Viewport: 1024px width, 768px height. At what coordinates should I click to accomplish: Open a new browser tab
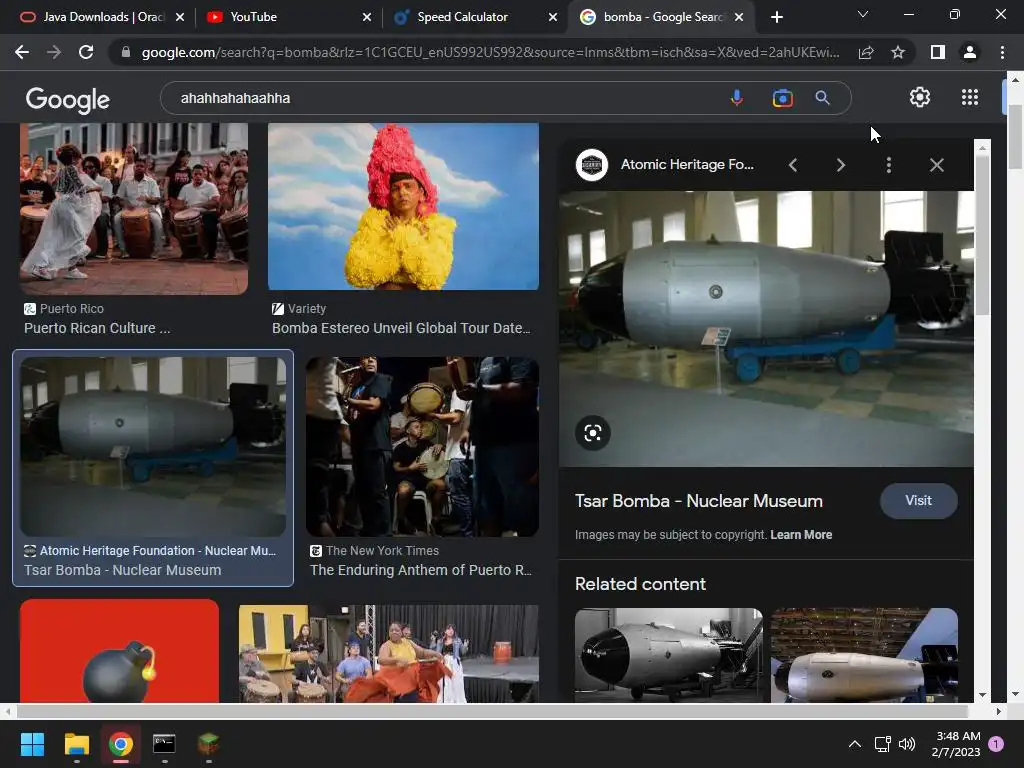[776, 17]
